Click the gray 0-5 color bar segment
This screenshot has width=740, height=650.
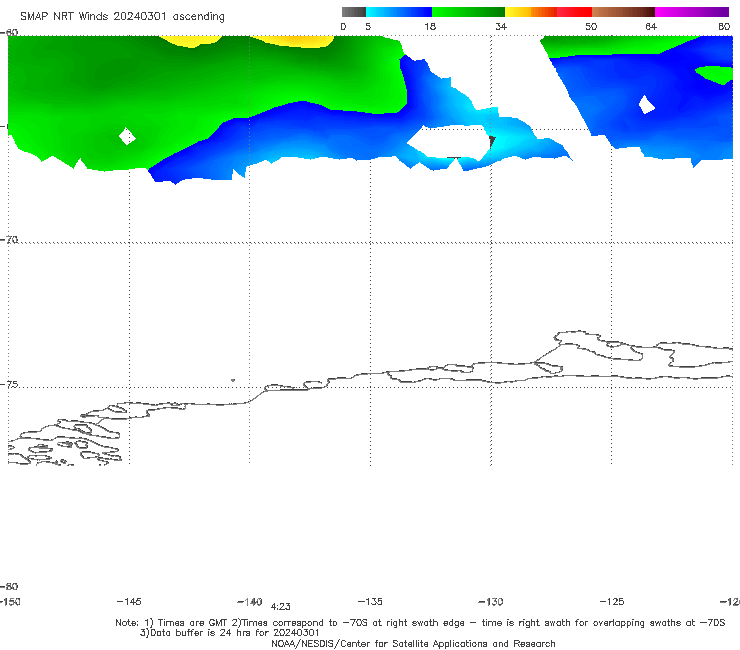[353, 12]
